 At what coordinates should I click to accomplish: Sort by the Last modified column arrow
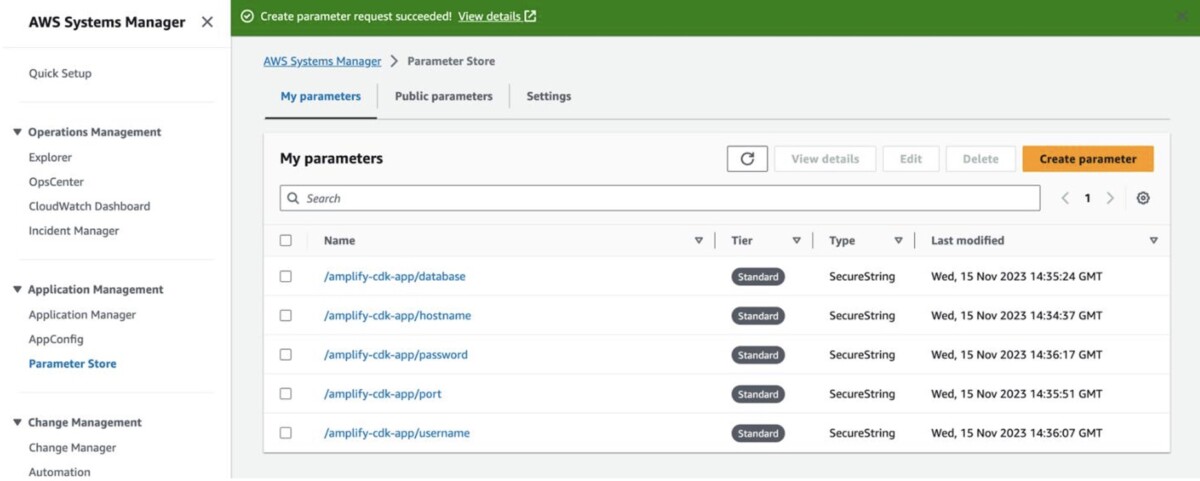(1153, 240)
